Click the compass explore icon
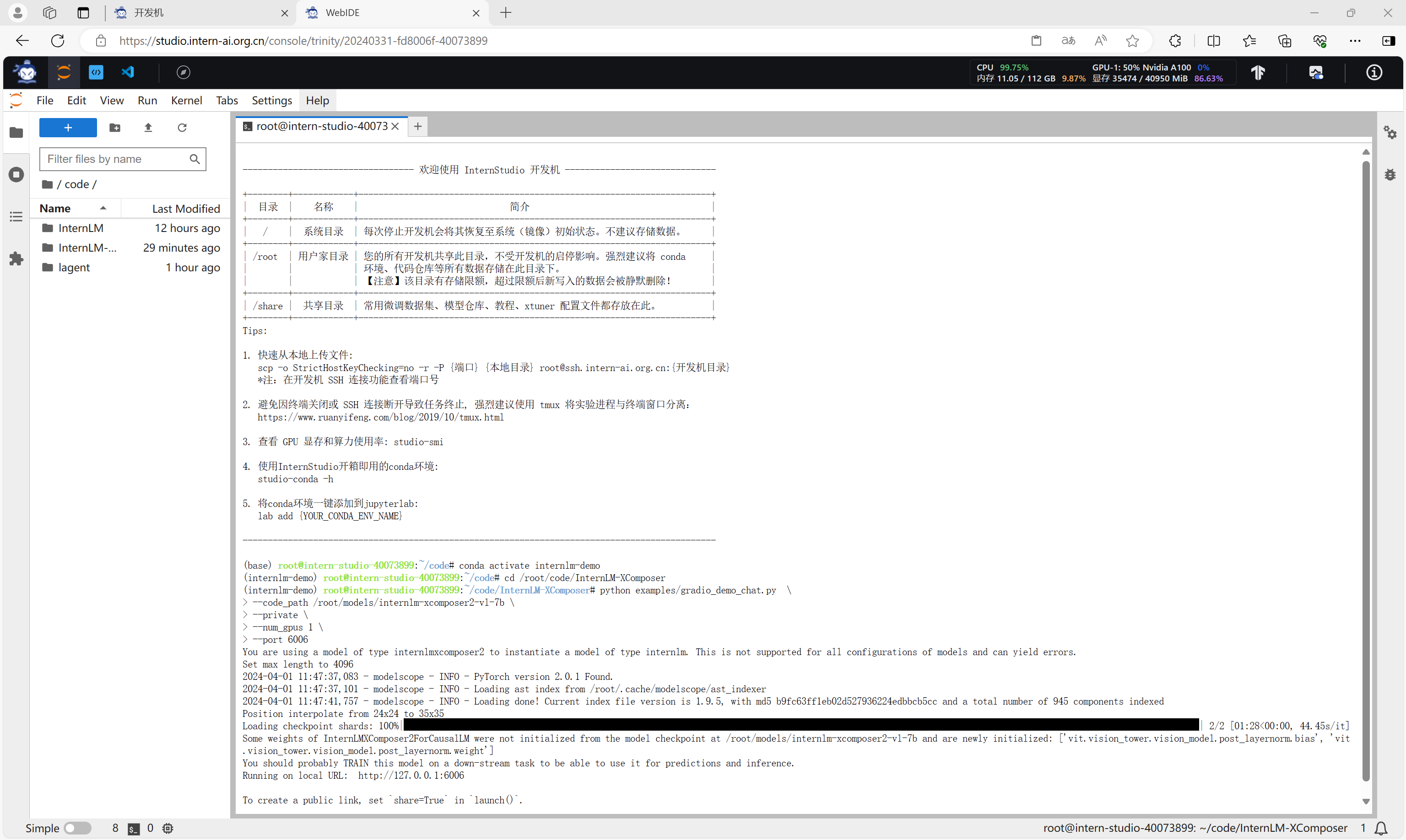 184,72
